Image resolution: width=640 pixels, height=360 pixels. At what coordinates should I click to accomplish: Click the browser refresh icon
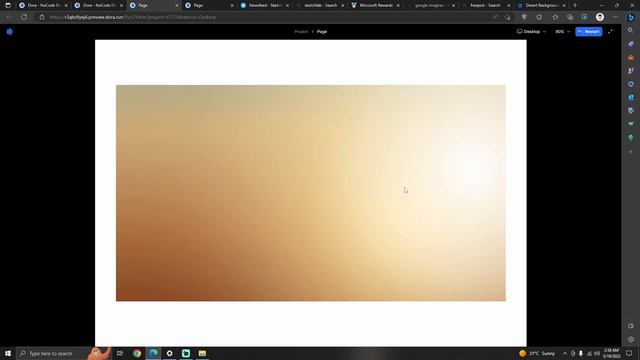(x=24, y=17)
